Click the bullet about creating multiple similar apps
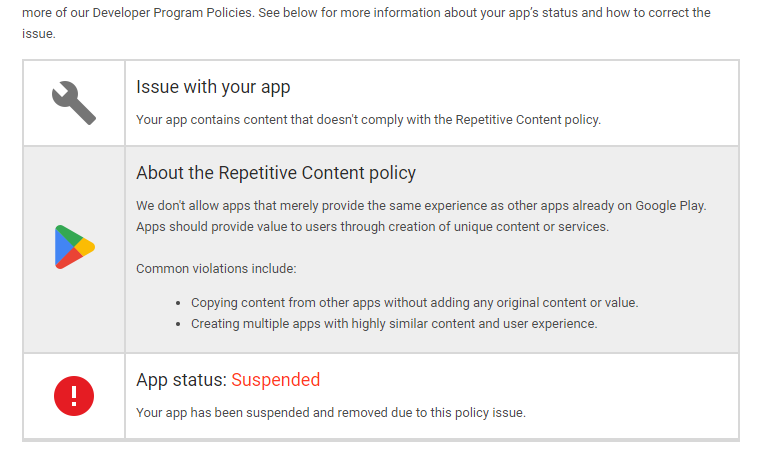The height and width of the screenshot is (452, 758). click(x=394, y=324)
